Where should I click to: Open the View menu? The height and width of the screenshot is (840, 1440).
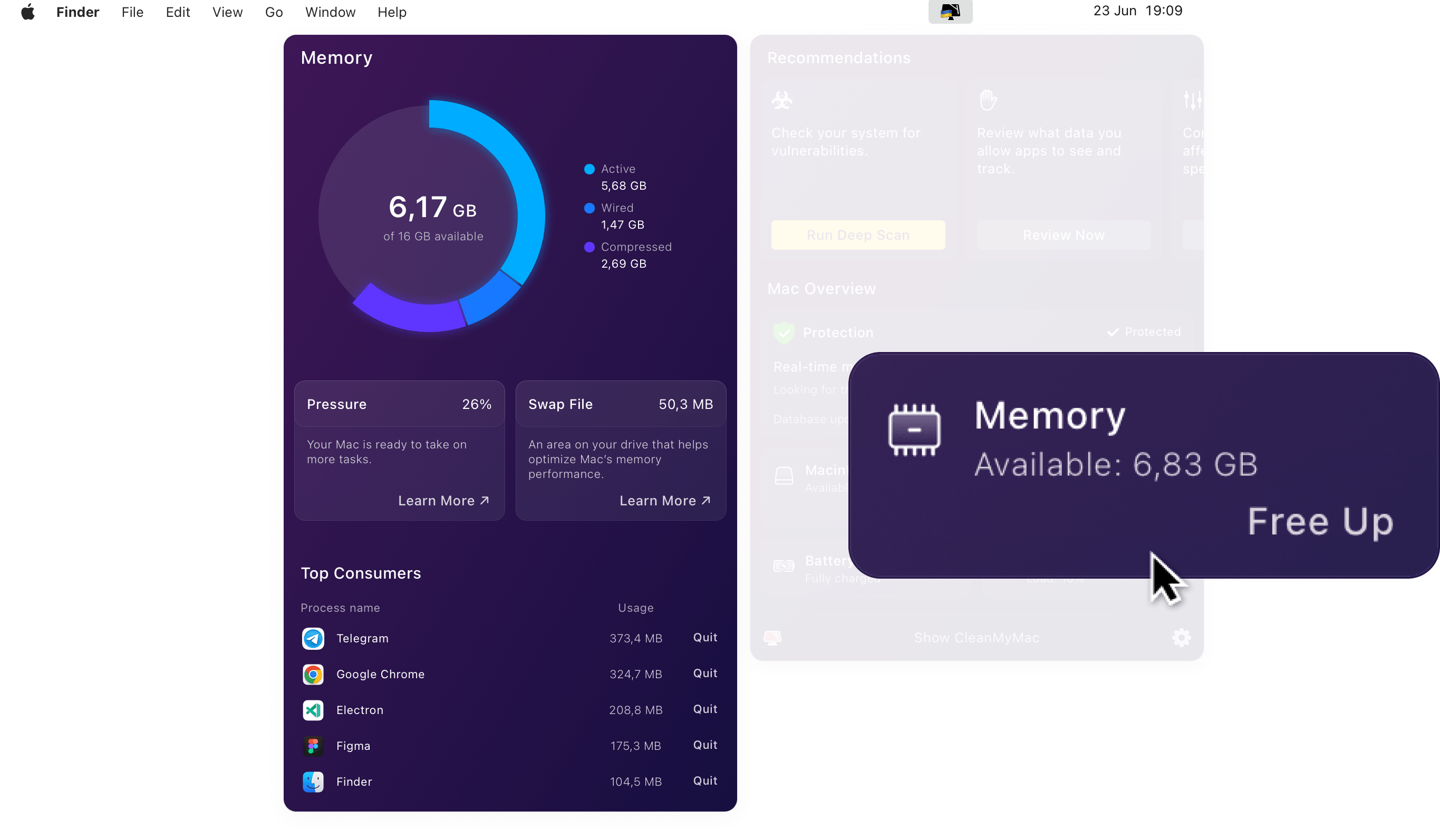(227, 12)
